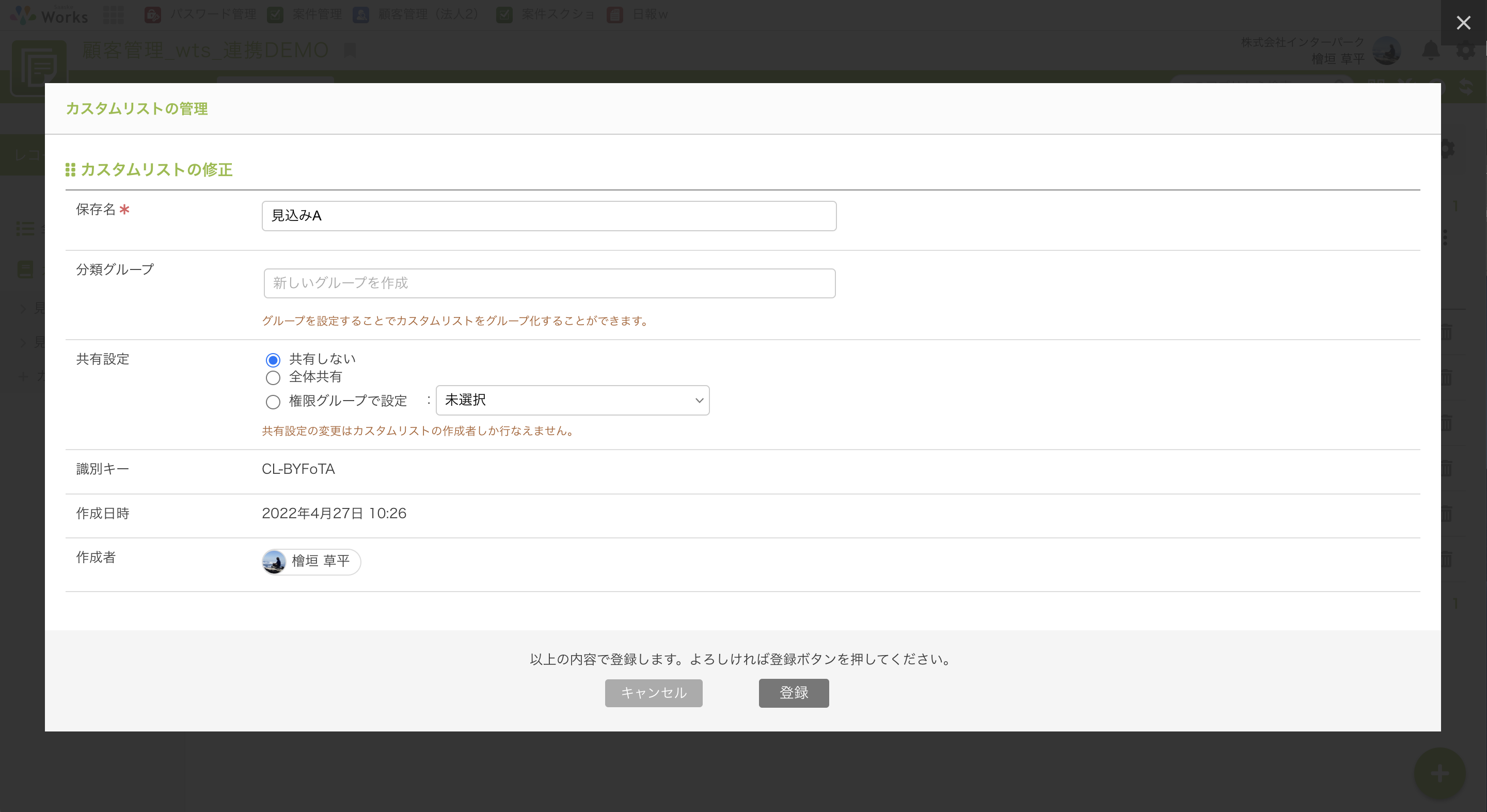Screen dimensions: 1487x812
Task: Click the creation date 2022年4月27日 10:26
Action: point(334,513)
